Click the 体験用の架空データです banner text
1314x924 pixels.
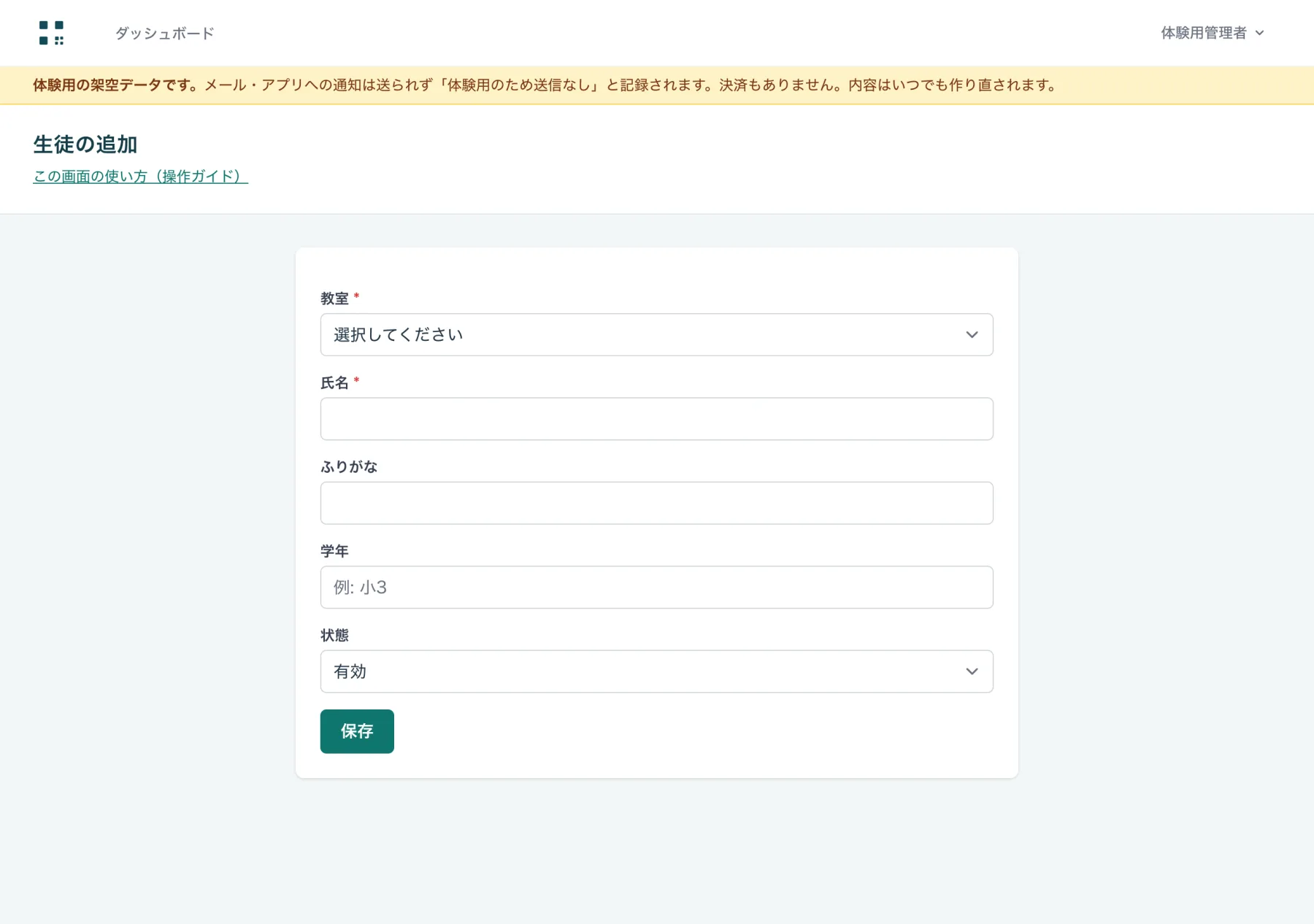pos(116,85)
